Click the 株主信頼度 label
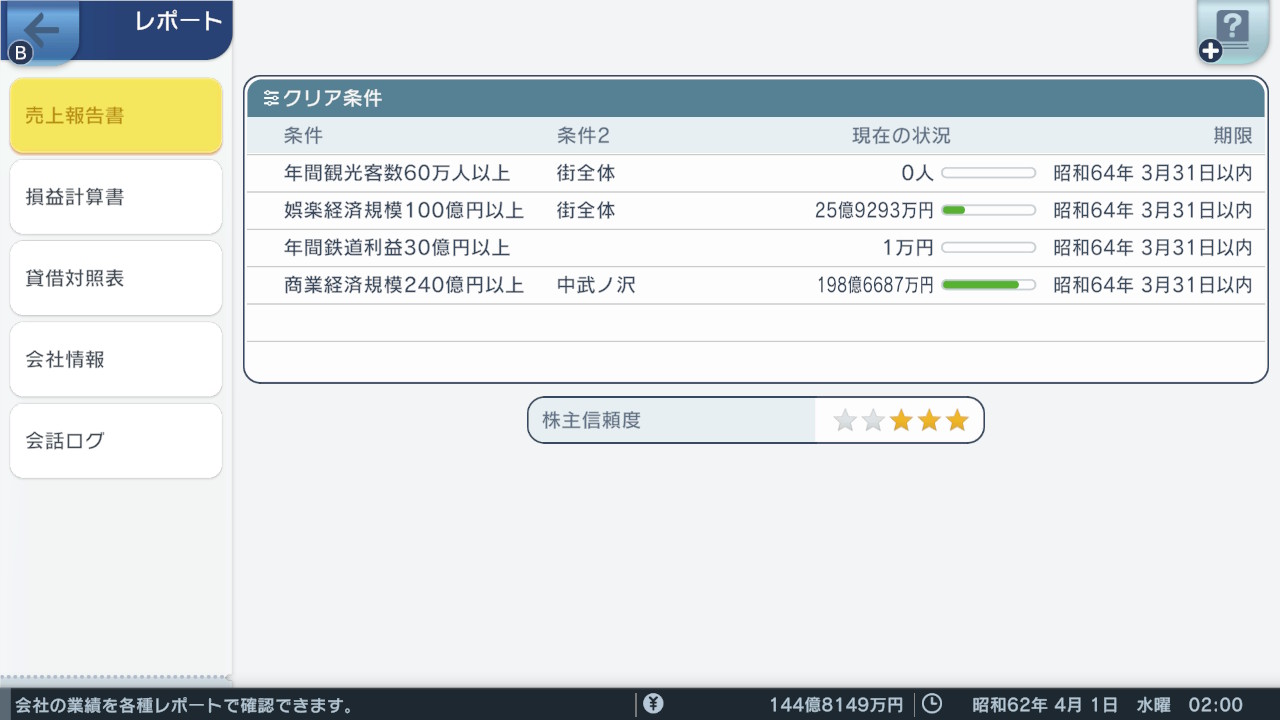This screenshot has width=1280, height=720. coord(591,421)
